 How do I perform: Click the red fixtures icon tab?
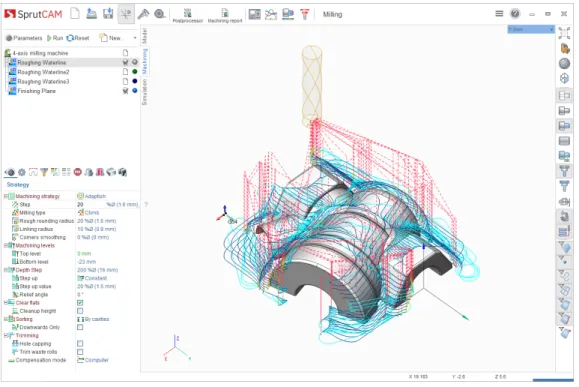pyautogui.click(x=100, y=172)
